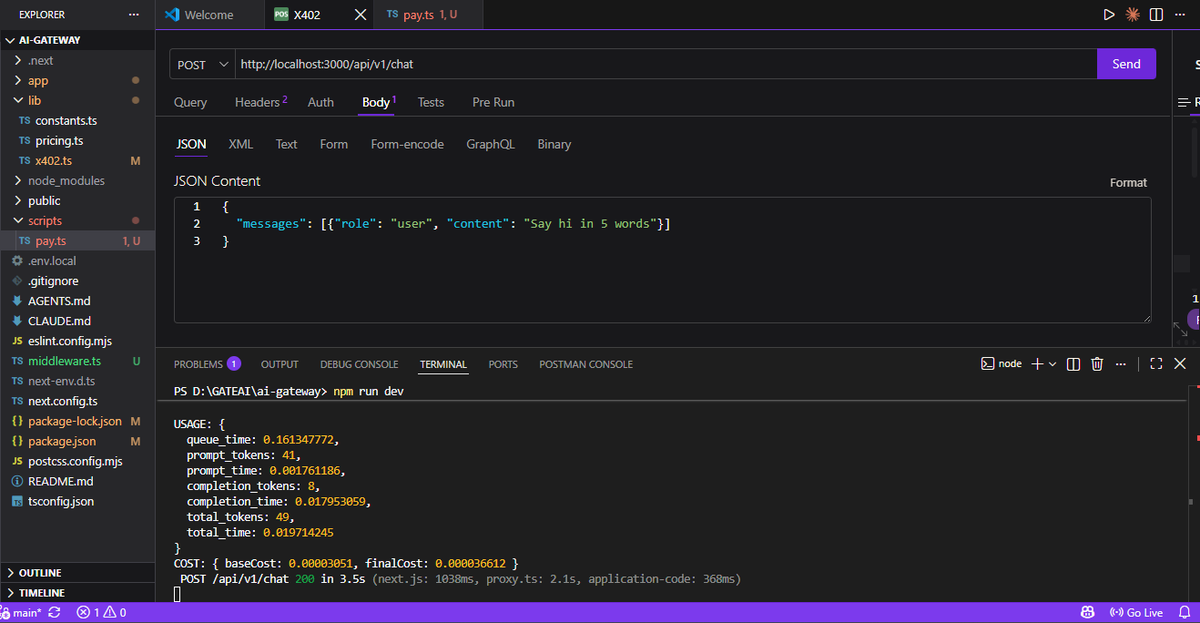Run the file with the play icon

[1108, 15]
